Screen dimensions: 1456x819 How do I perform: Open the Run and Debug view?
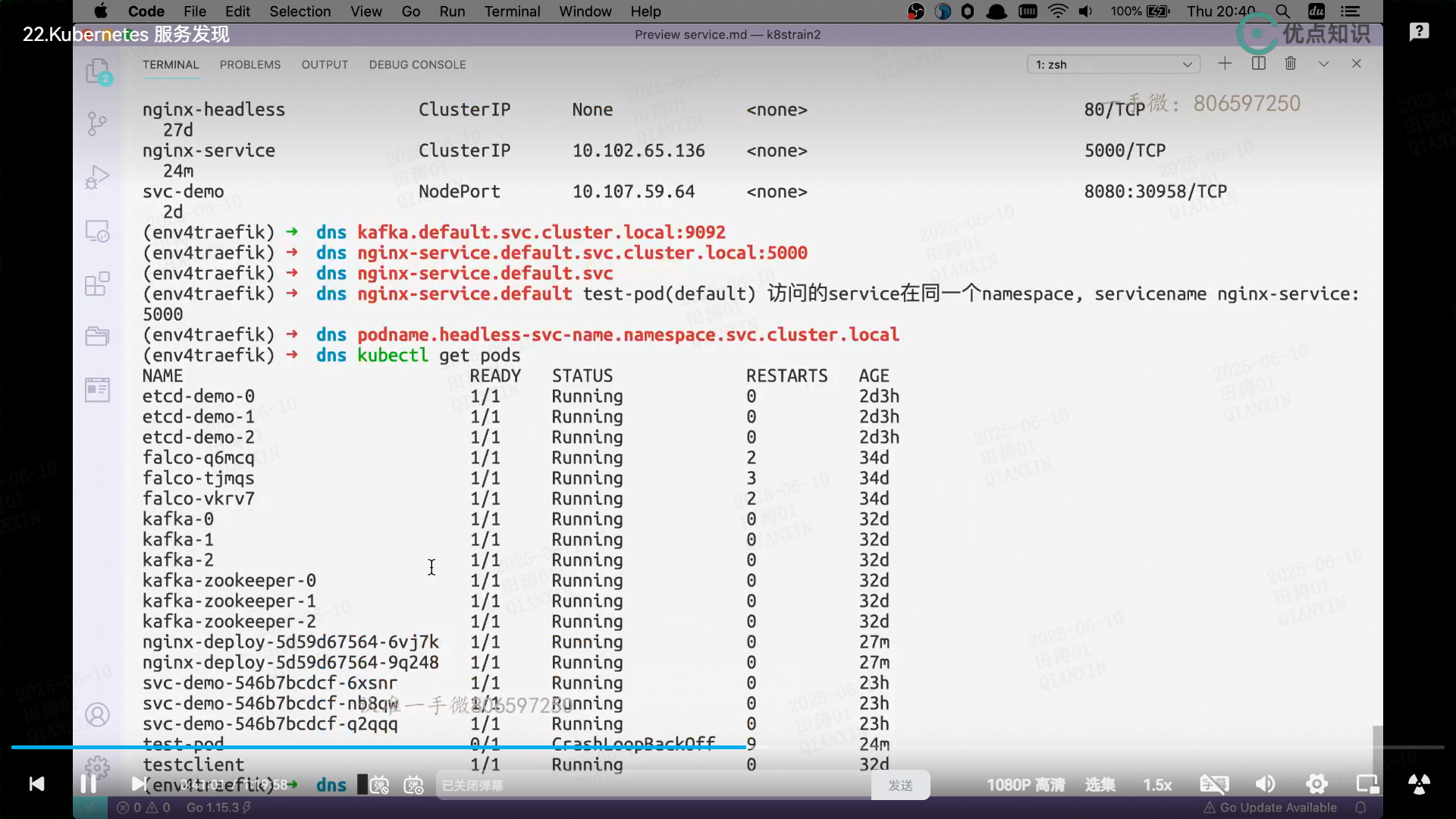(x=97, y=177)
